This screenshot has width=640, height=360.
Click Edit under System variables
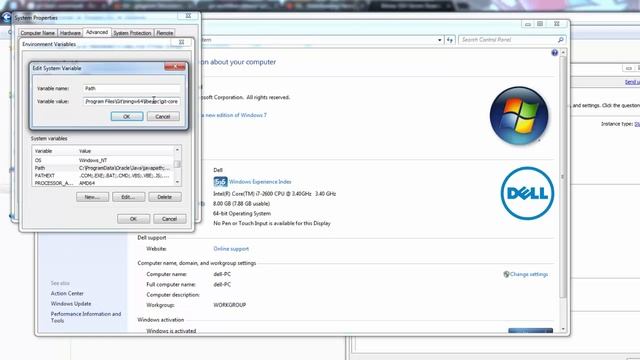128,197
